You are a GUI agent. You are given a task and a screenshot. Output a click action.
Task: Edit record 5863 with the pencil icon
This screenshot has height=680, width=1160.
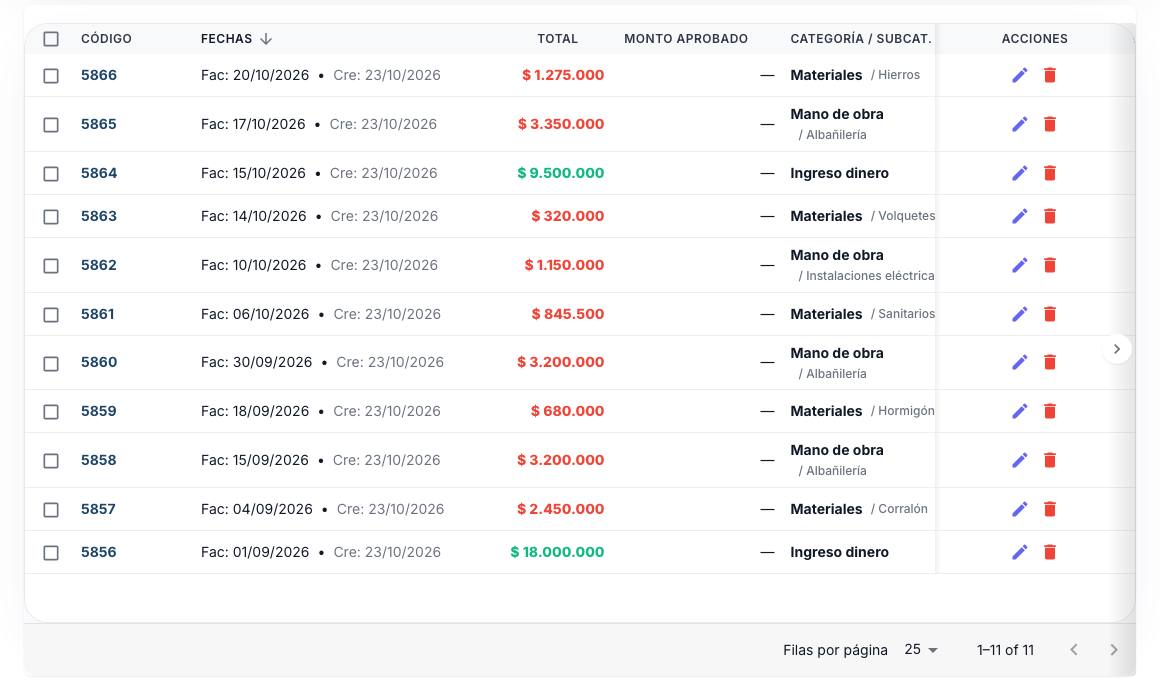[x=1019, y=216]
